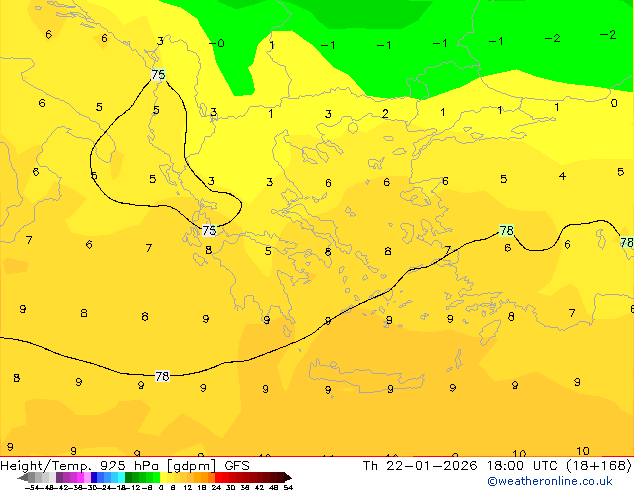Click the dark maroon arrow at the legend's right end

pyautogui.click(x=288, y=478)
